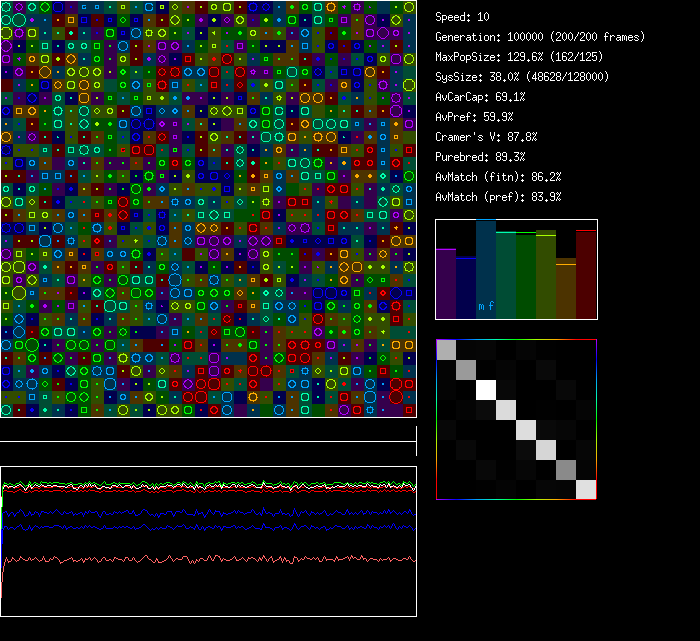Click the purple bar in the histogram
This screenshot has width=700, height=641.
[446, 284]
